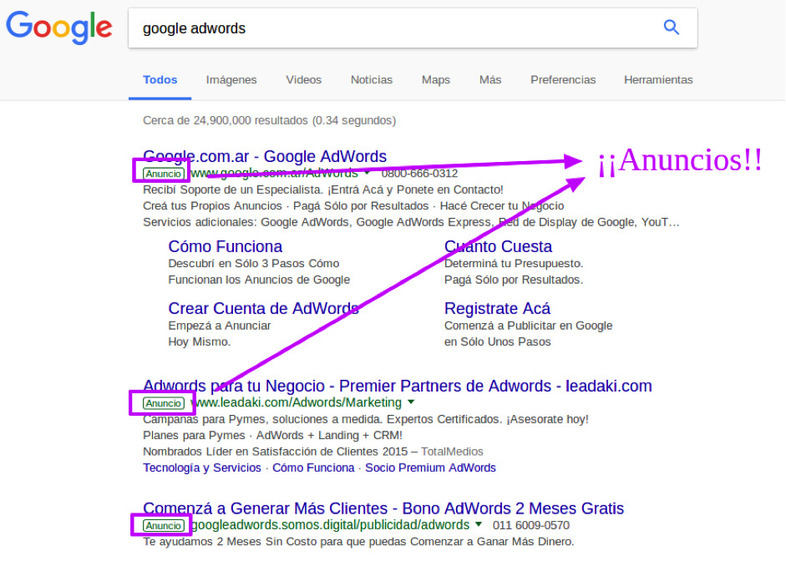Click the Cerca de 24,900,000 resultados text

269,120
